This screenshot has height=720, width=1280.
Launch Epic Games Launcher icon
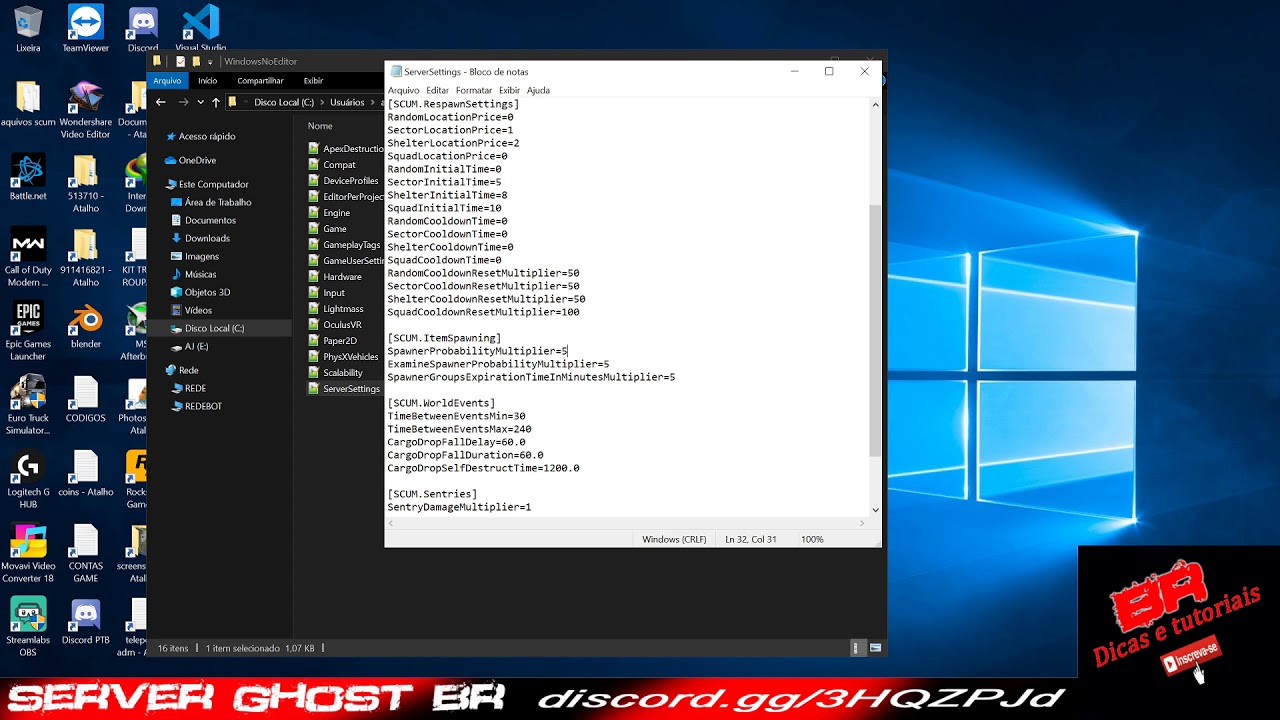(28, 330)
